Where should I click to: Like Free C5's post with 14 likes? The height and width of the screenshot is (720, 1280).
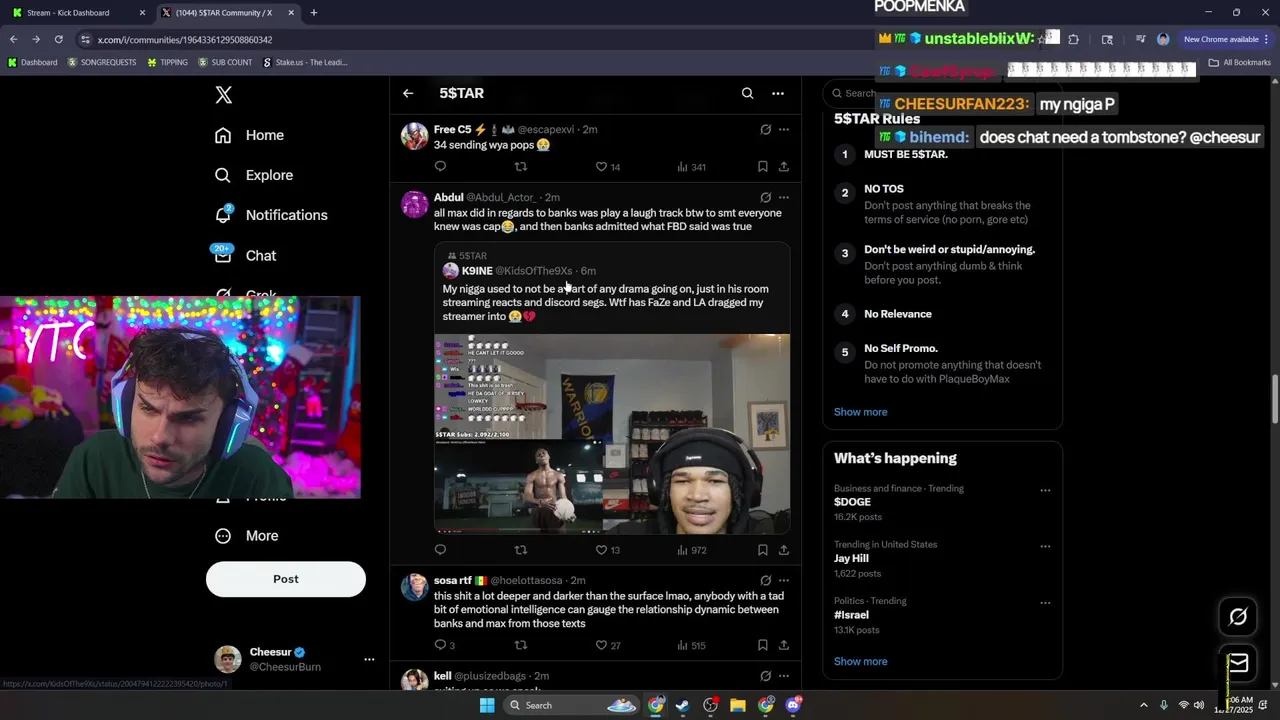coord(608,167)
